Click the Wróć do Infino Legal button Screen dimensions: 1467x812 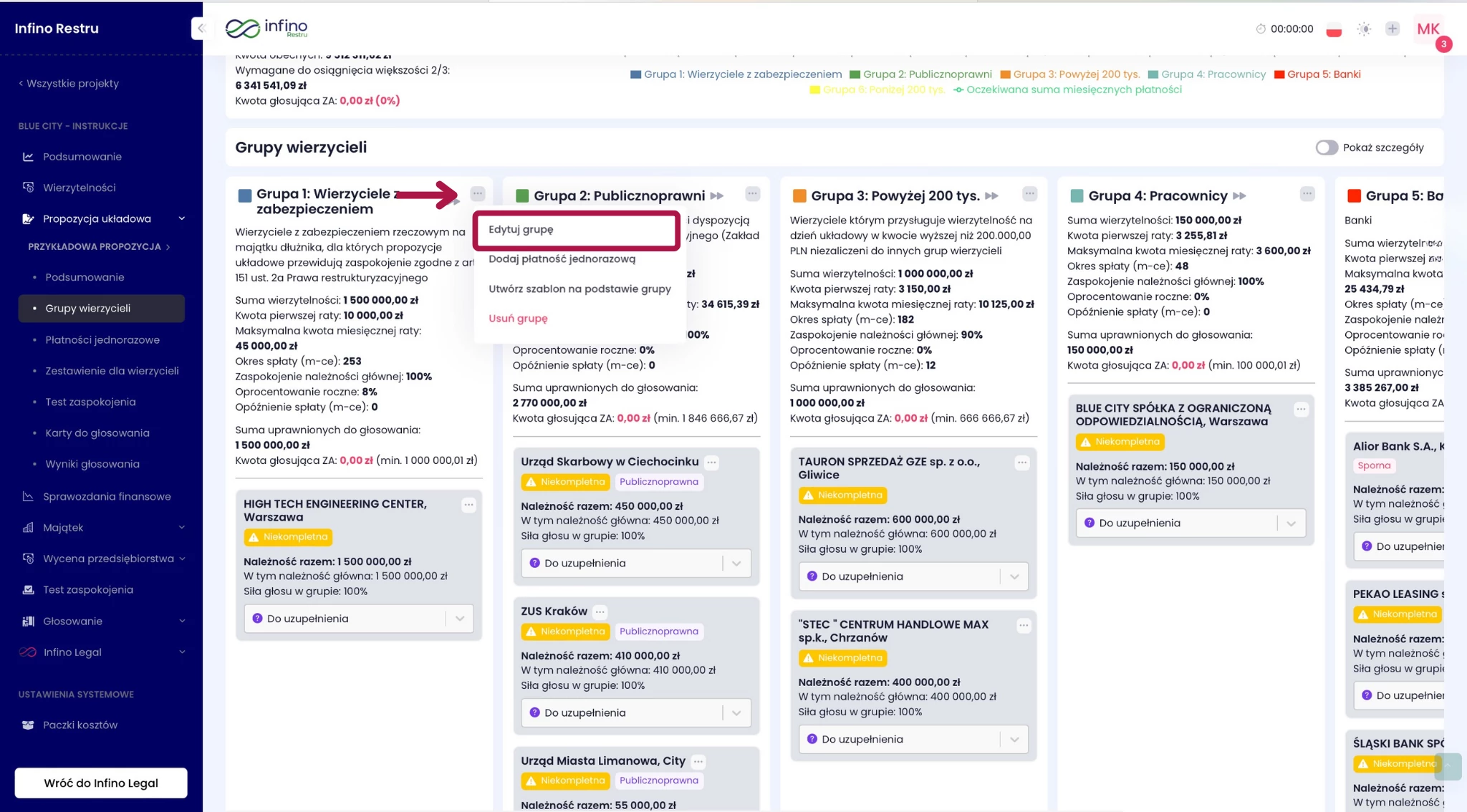click(x=101, y=783)
